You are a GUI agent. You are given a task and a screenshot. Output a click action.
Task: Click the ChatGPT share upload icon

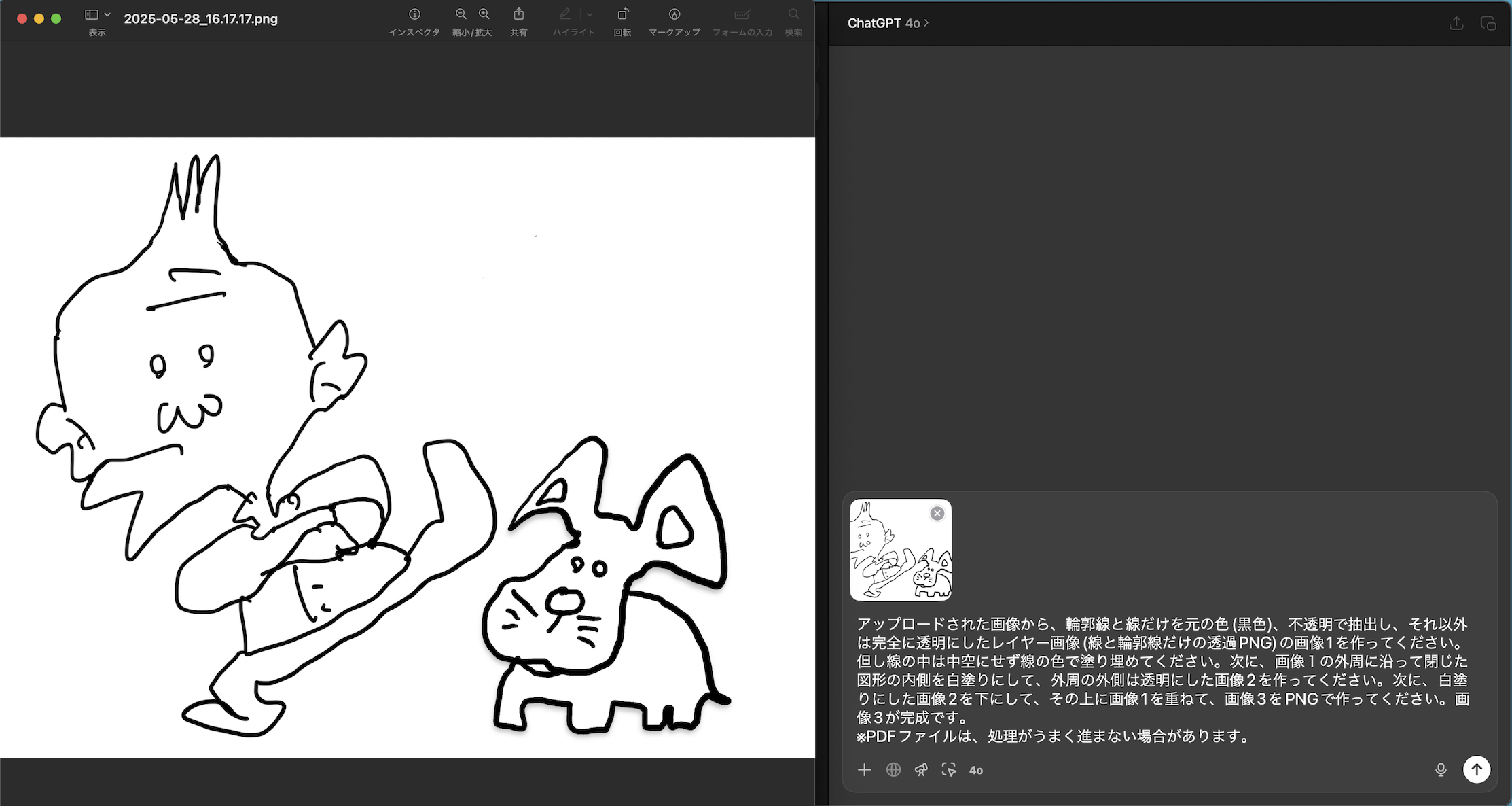coord(1456,23)
